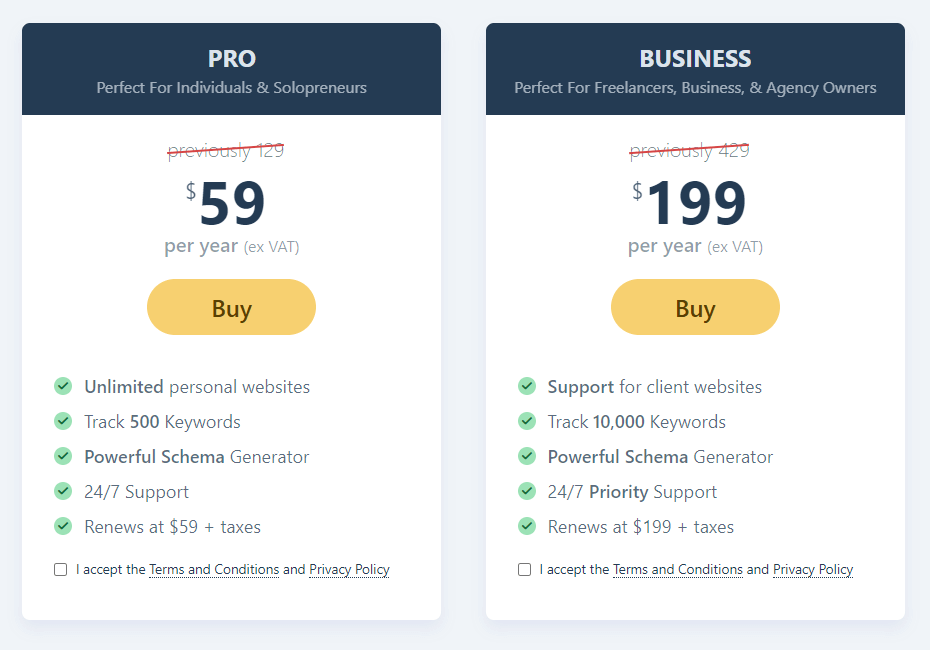
Task: Check the BUSINESS plan terms acceptance checkbox
Action: coord(524,569)
